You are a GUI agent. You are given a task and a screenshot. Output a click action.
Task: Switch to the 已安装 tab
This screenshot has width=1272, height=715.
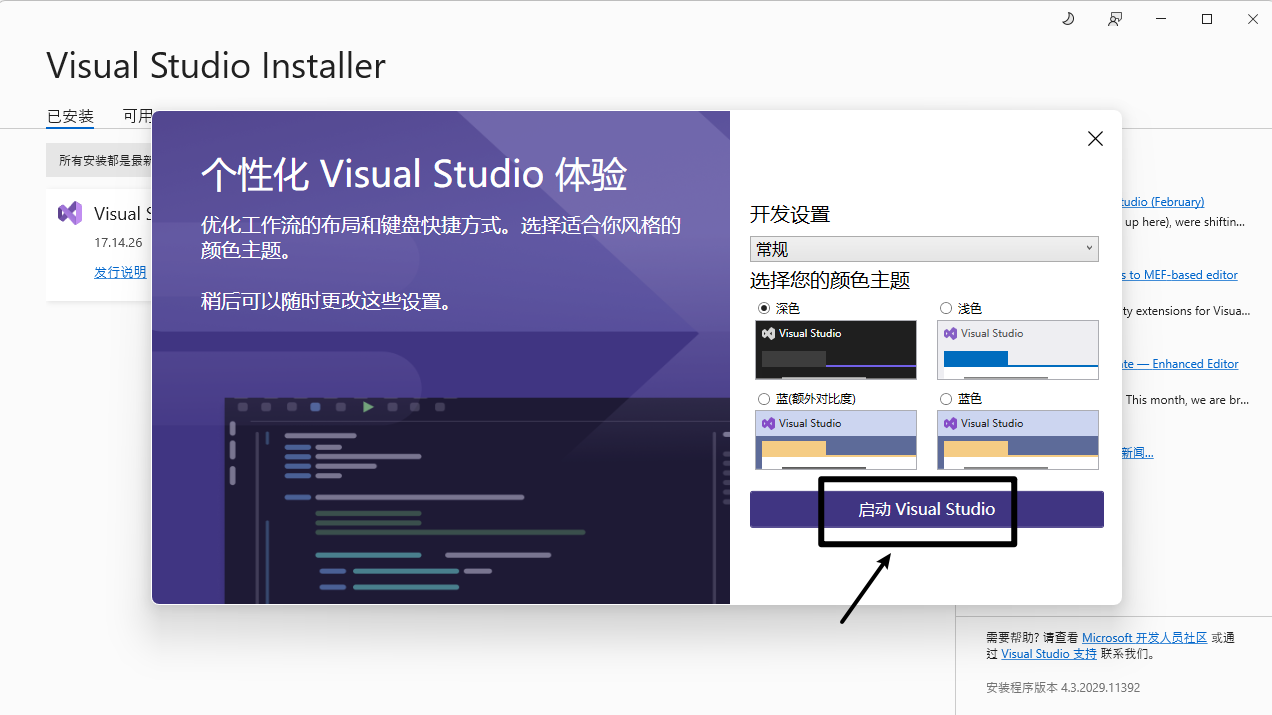click(x=70, y=116)
